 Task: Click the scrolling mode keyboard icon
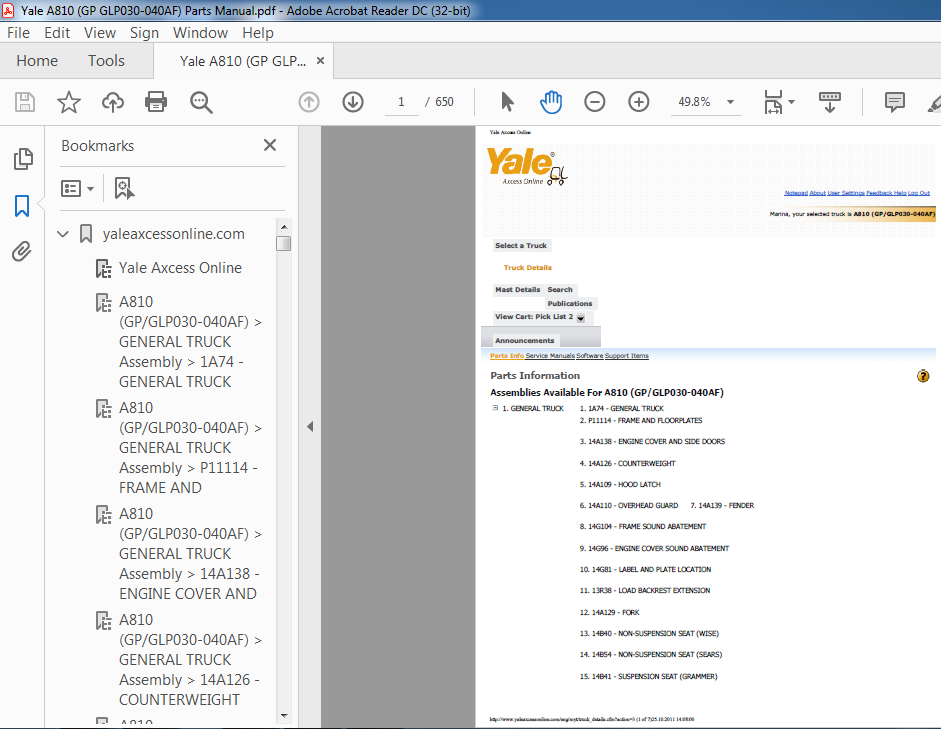(830, 102)
